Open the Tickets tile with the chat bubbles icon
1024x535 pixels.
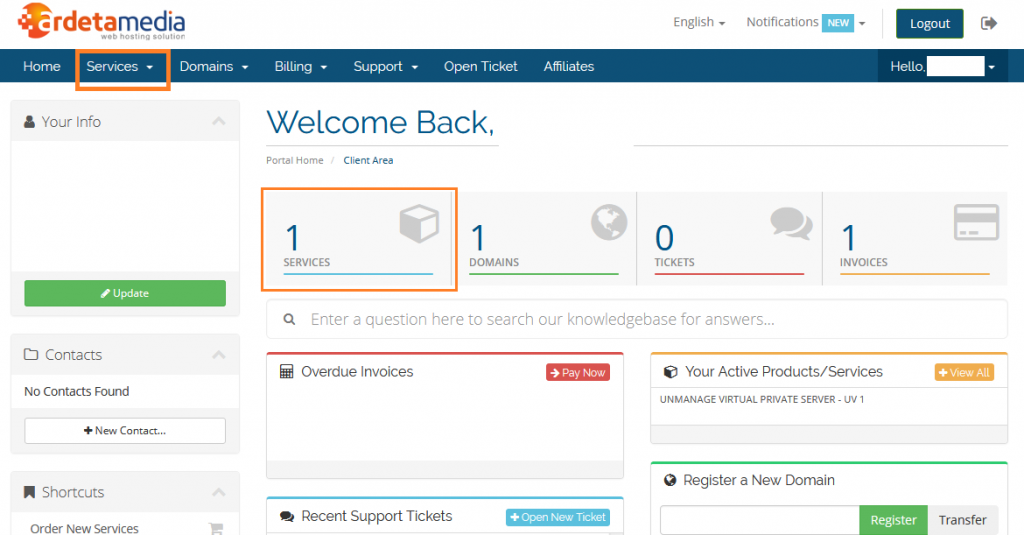coord(729,240)
